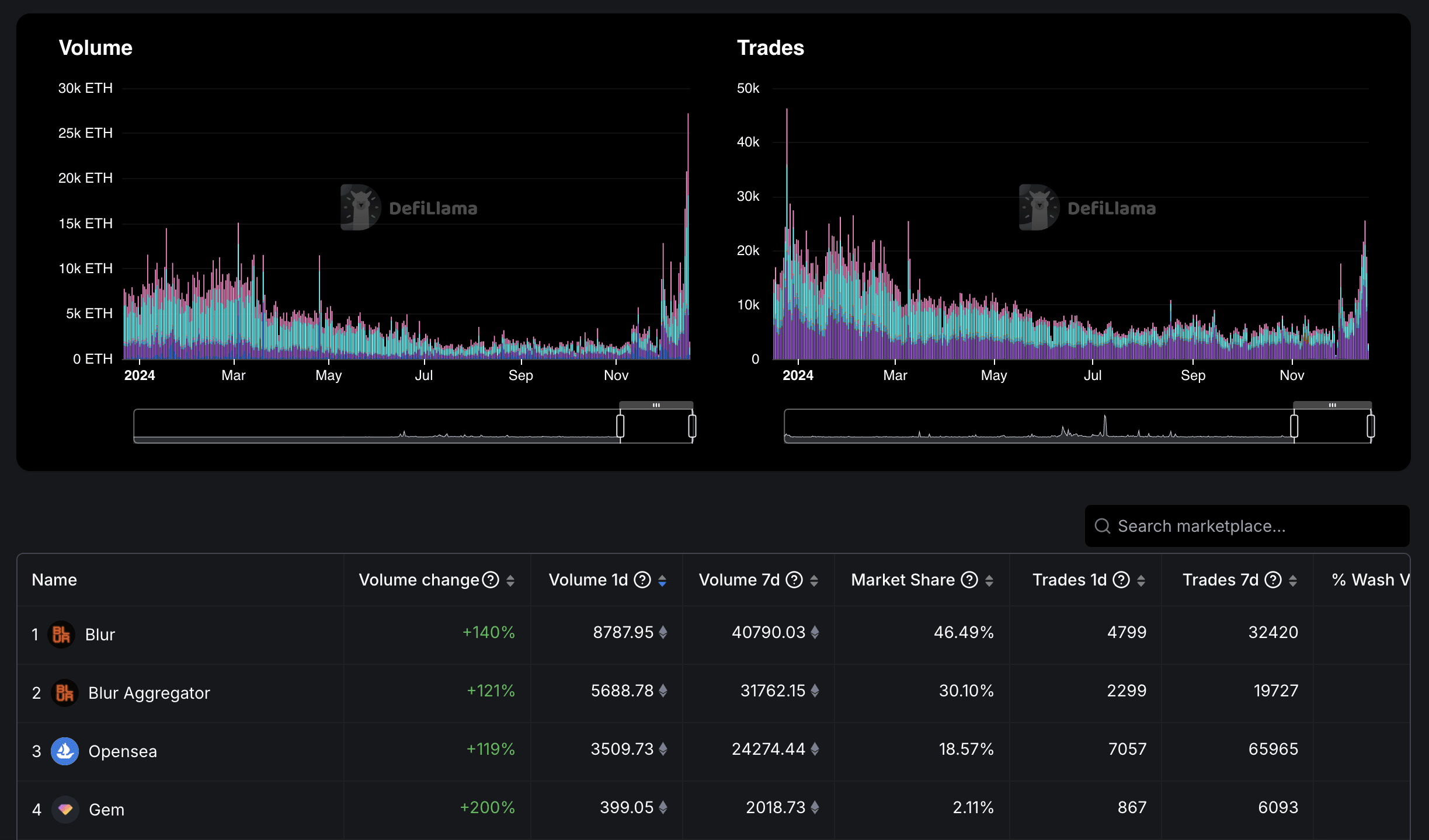Image resolution: width=1429 pixels, height=840 pixels.
Task: Click the 50k Trades axis label
Action: (x=748, y=88)
